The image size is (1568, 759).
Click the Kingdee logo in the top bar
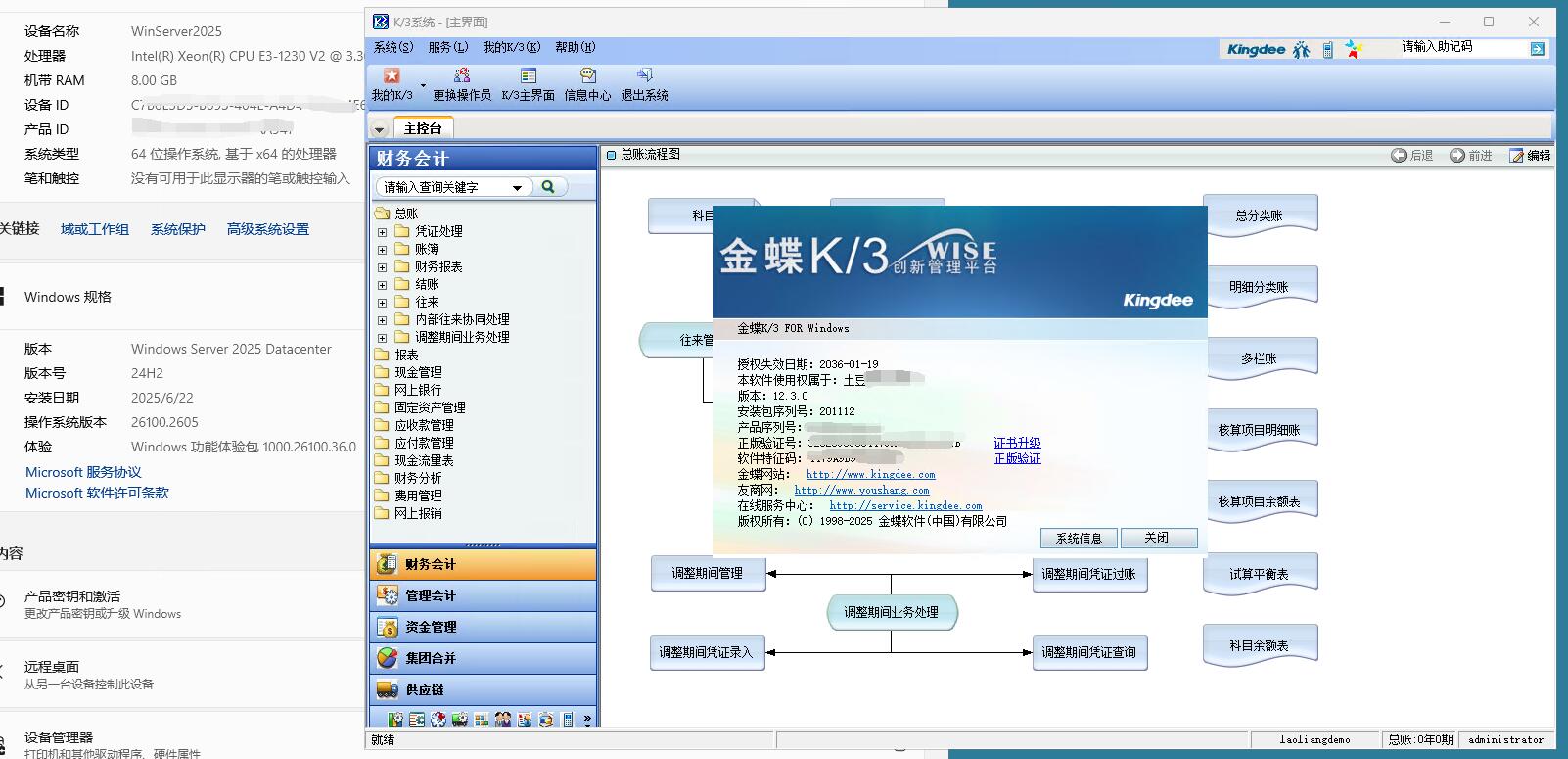coord(1256,49)
